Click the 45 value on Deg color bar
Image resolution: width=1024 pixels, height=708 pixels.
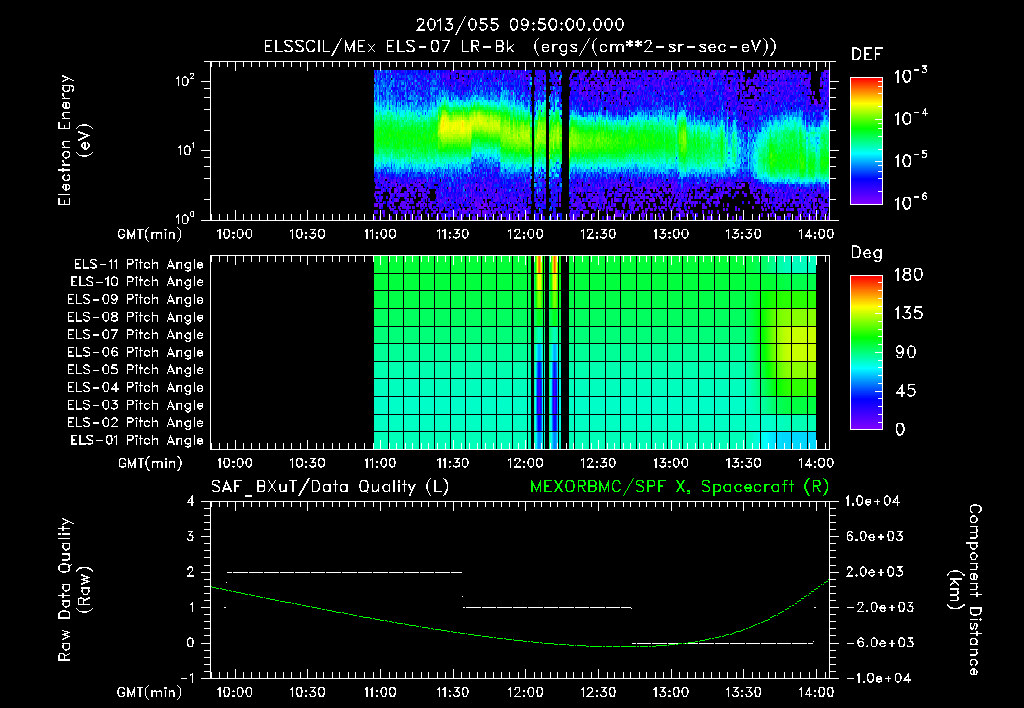click(x=906, y=391)
